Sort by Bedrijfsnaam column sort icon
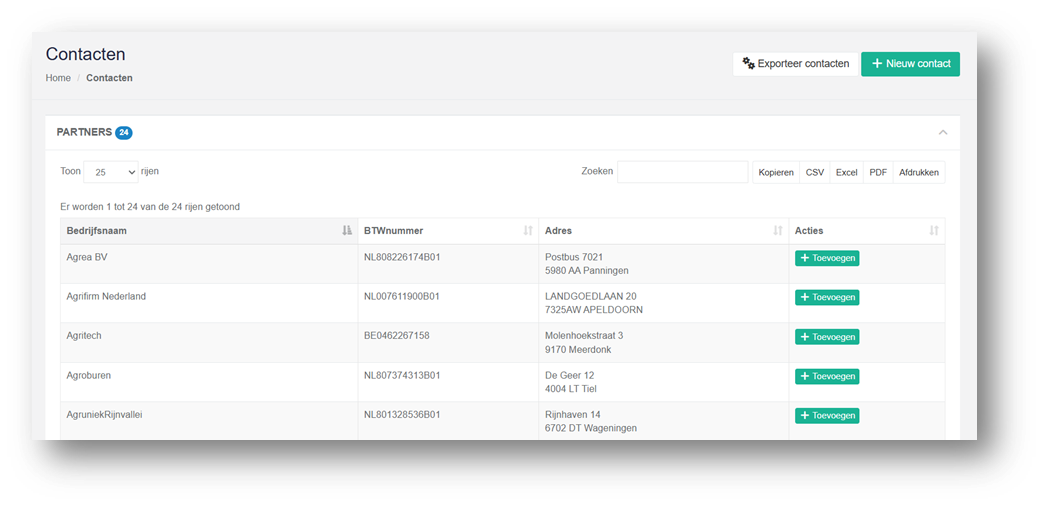Viewport: 1042px width, 505px height. (x=347, y=231)
